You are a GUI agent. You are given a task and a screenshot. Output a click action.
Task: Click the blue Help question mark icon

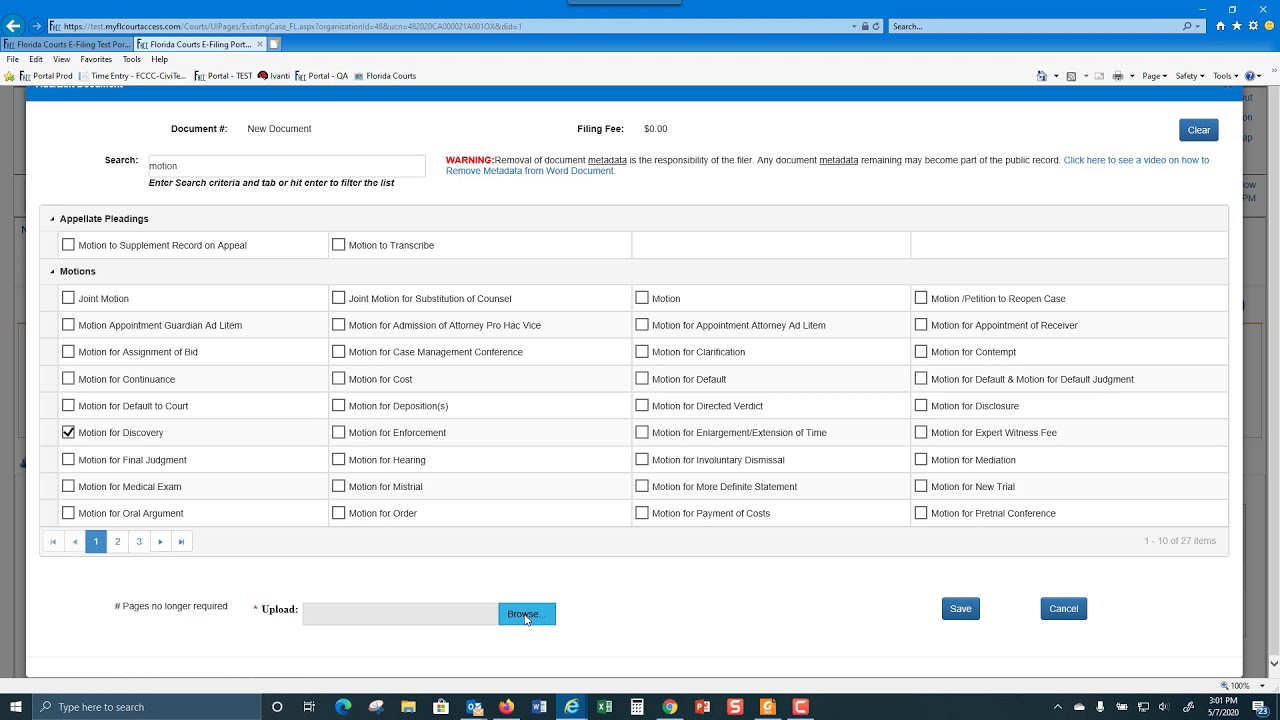click(1249, 76)
